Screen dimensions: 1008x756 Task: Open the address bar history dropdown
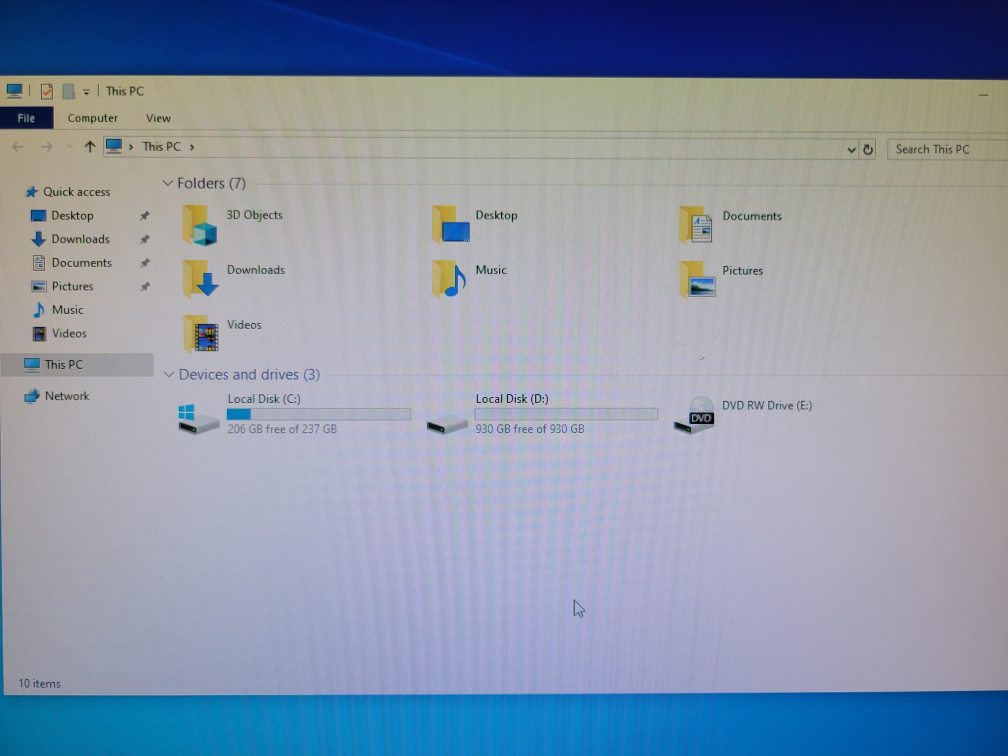[851, 150]
